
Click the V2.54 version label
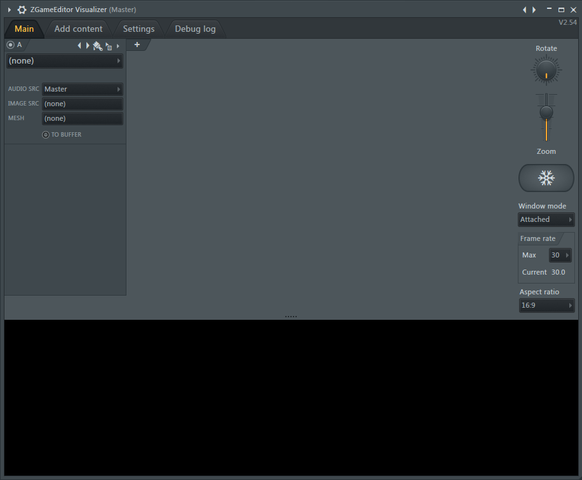click(568, 23)
